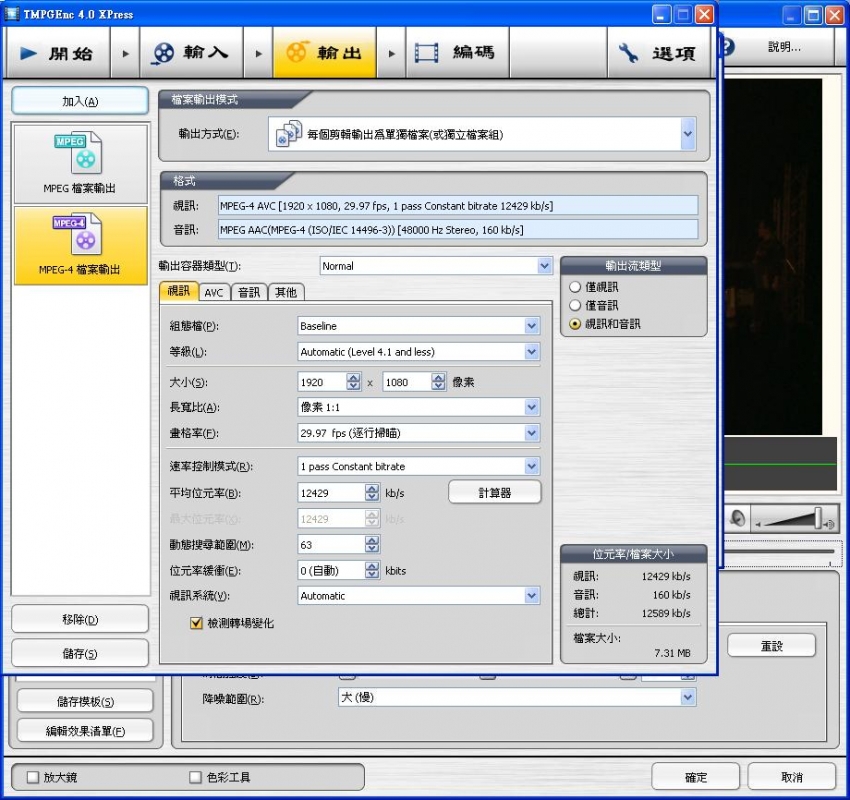Open 選項 (Options) wrench icon

[630, 53]
